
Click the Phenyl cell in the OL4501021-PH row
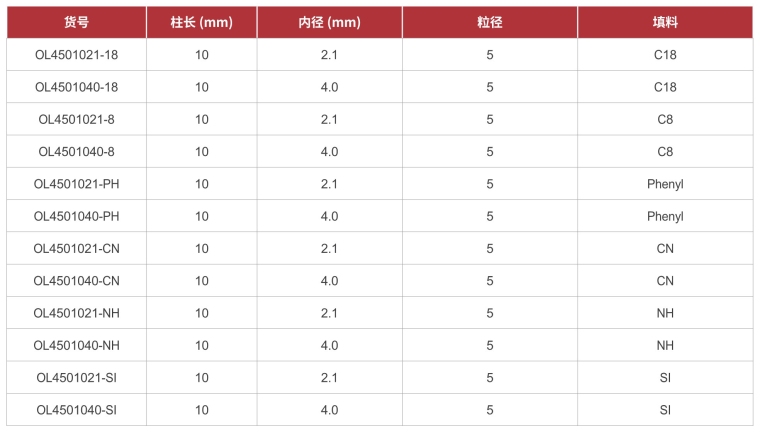tap(665, 184)
